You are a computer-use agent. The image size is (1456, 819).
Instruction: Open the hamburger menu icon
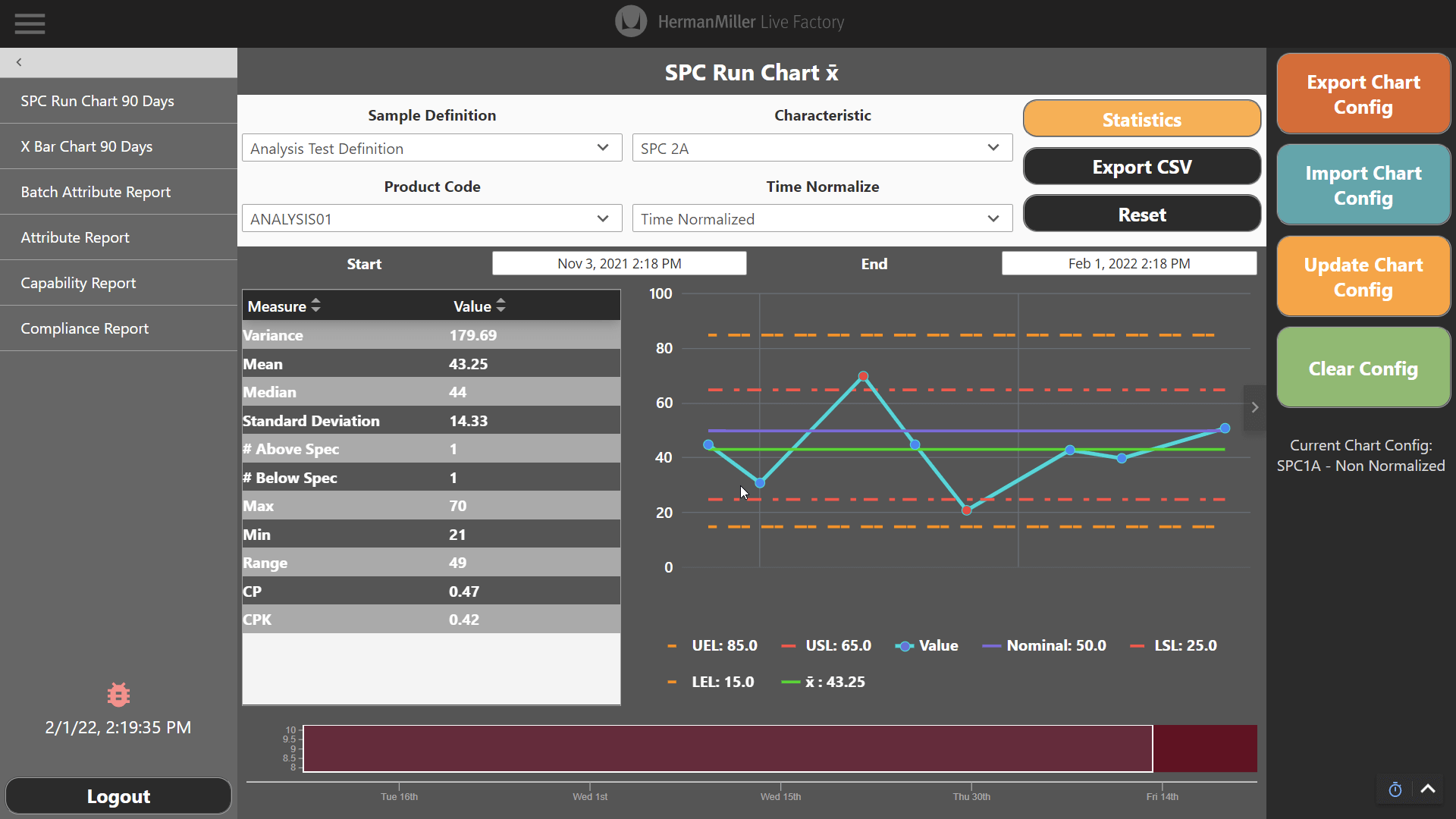point(30,24)
